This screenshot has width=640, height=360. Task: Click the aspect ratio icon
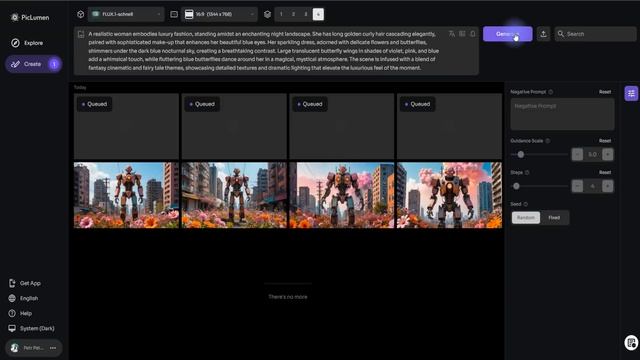[x=174, y=14]
